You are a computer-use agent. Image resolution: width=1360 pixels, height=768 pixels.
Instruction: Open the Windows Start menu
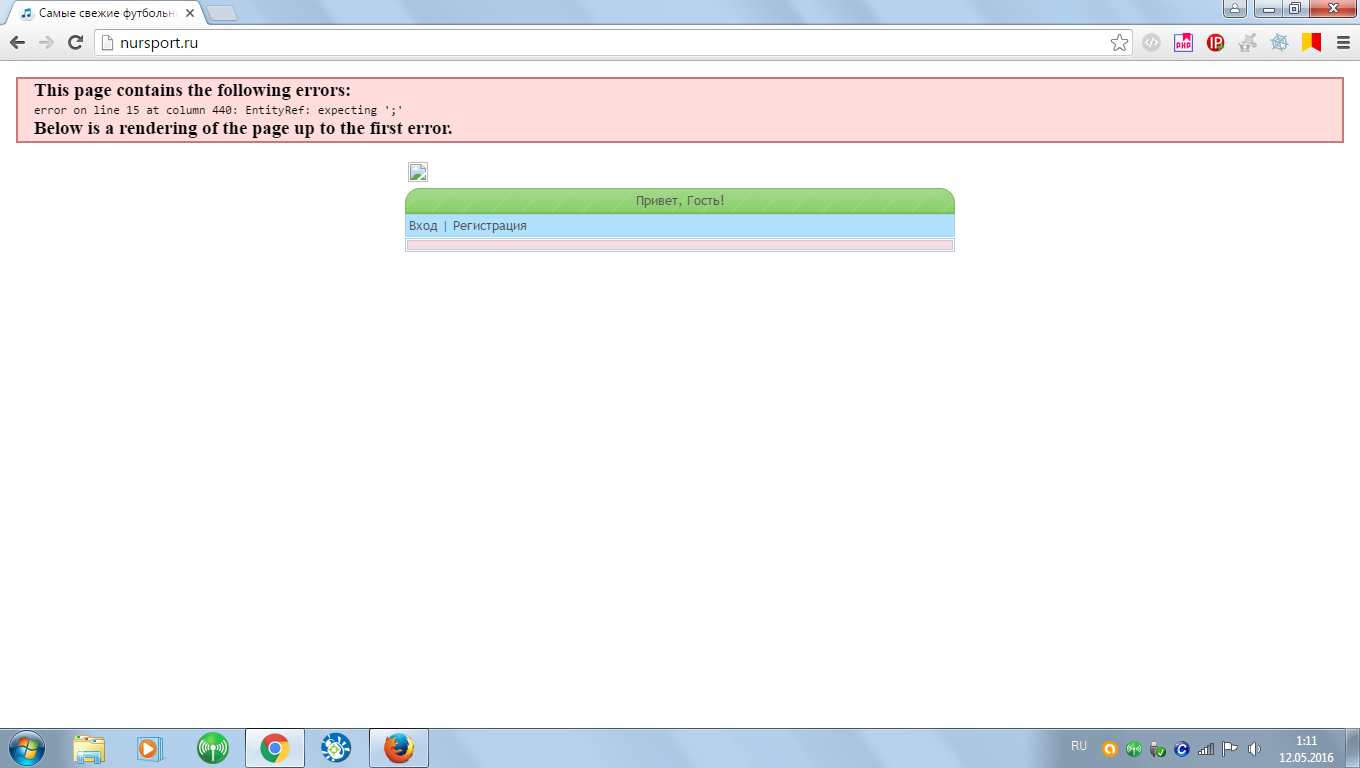(27, 748)
